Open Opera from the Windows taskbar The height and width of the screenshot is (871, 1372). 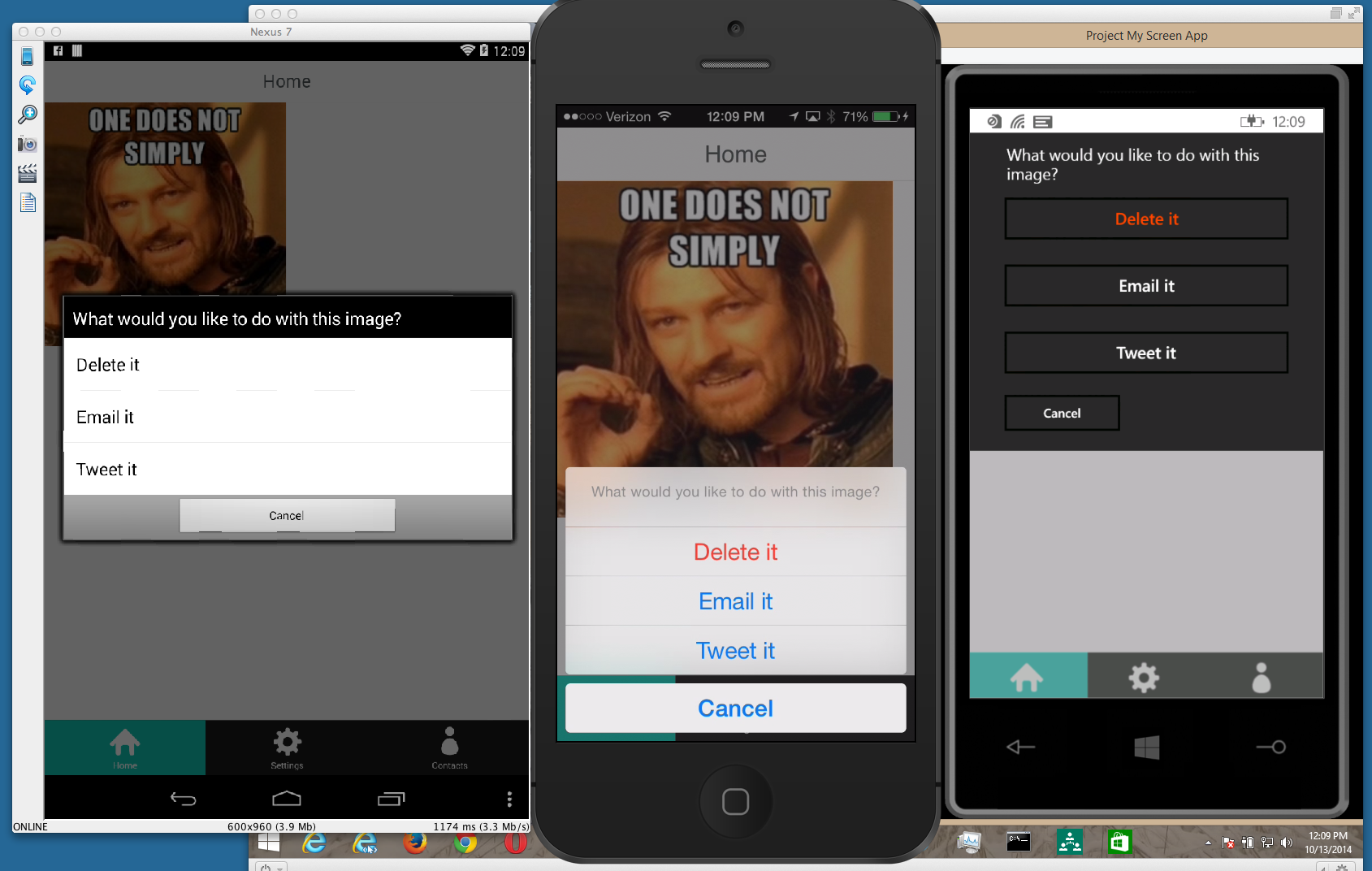(x=515, y=843)
